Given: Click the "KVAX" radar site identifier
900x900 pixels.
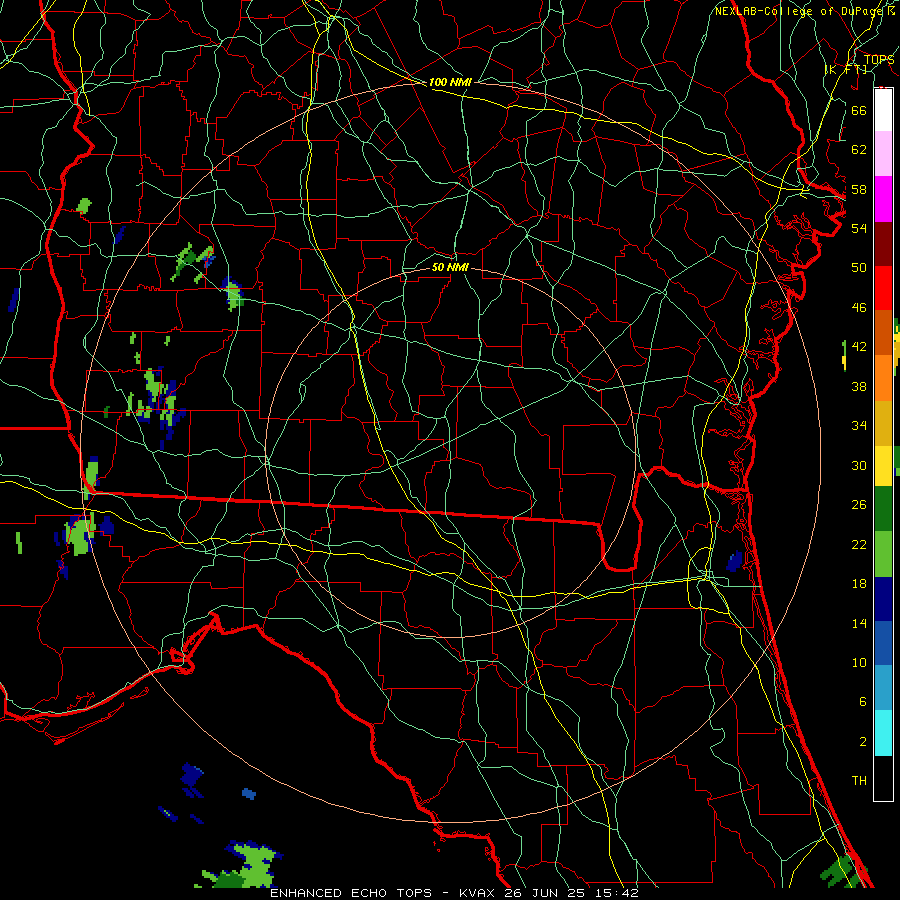Looking at the screenshot, I should tap(477, 893).
